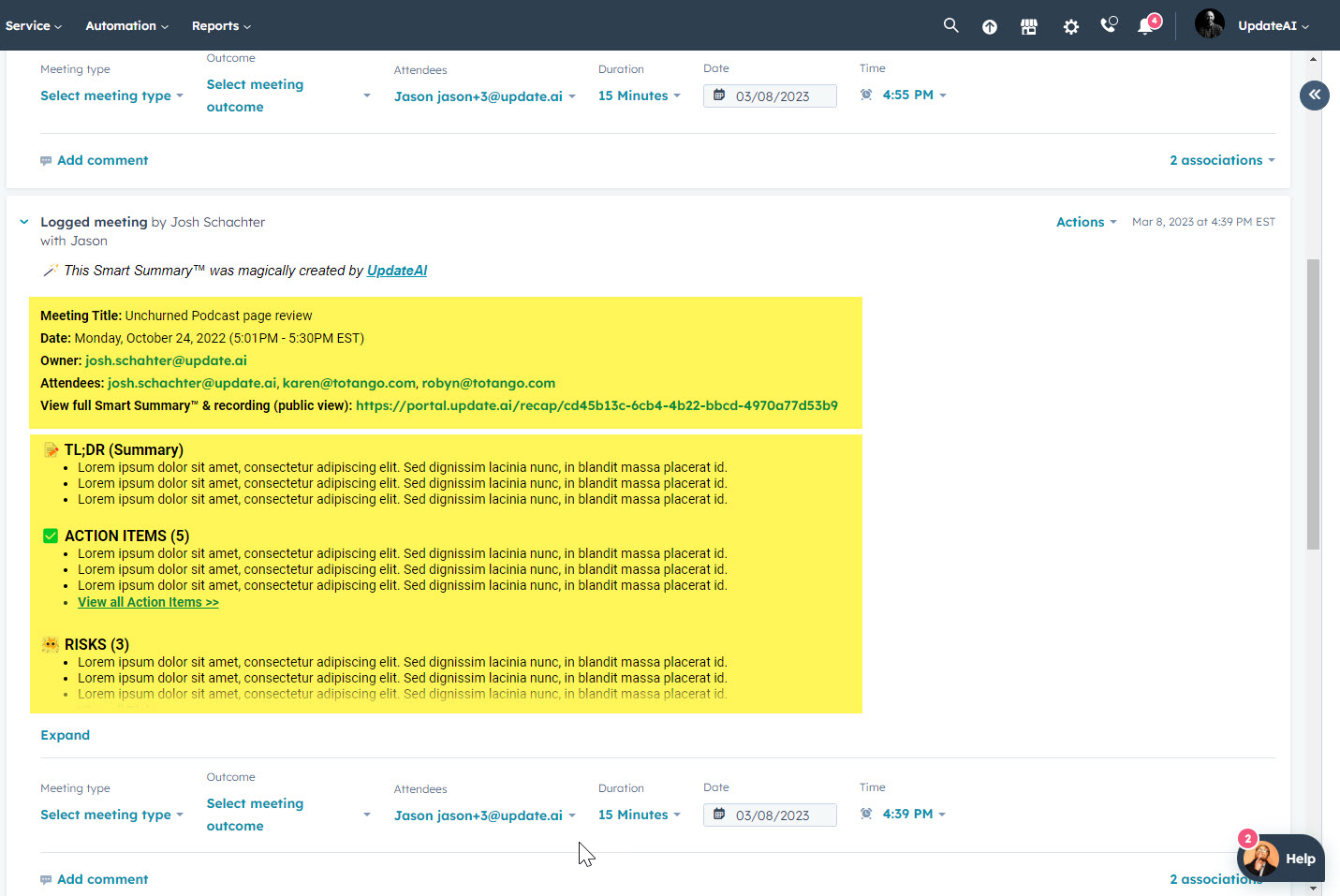Click calendar icon in top date field
This screenshot has height=896, width=1340.
(719, 95)
